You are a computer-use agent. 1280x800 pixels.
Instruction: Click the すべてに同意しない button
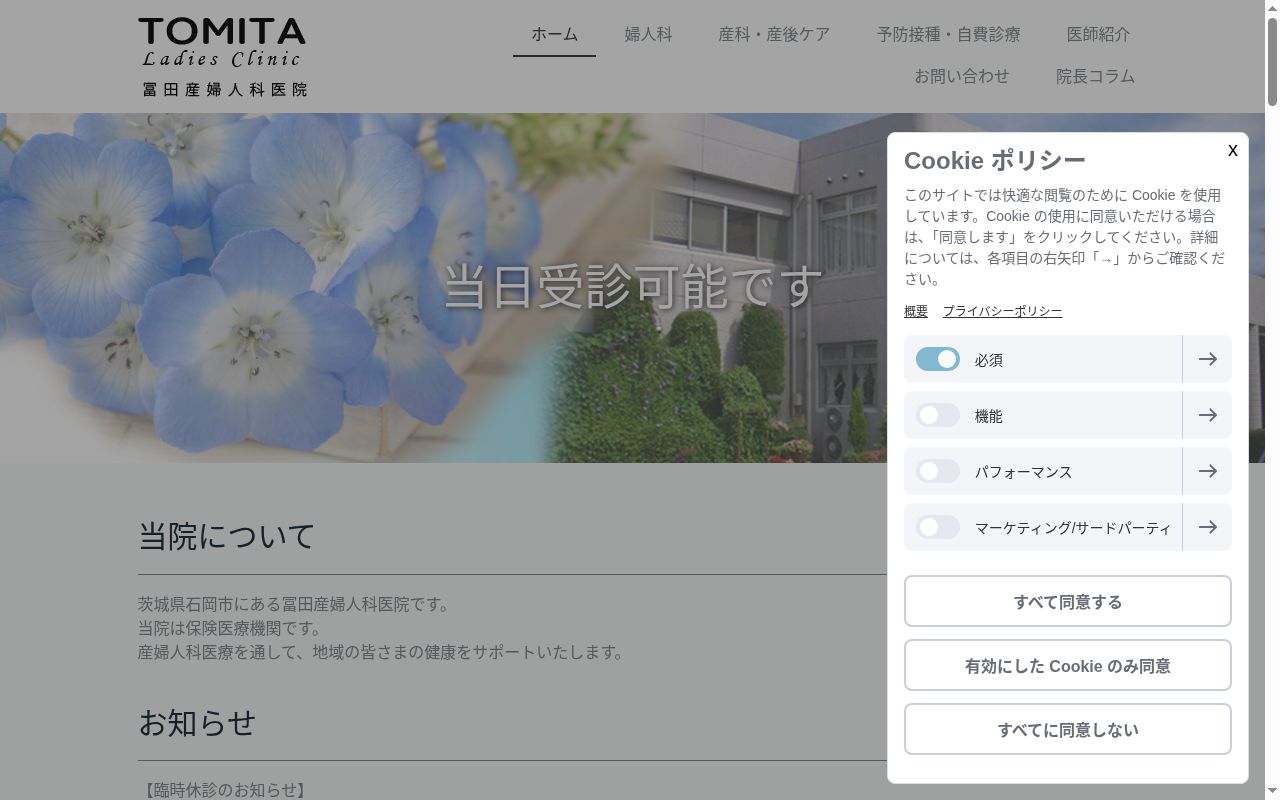click(1068, 729)
